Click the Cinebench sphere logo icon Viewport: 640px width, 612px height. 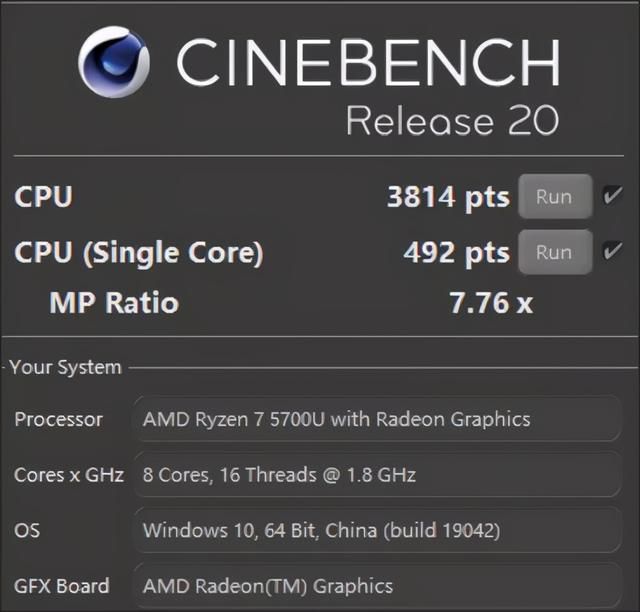(x=114, y=62)
